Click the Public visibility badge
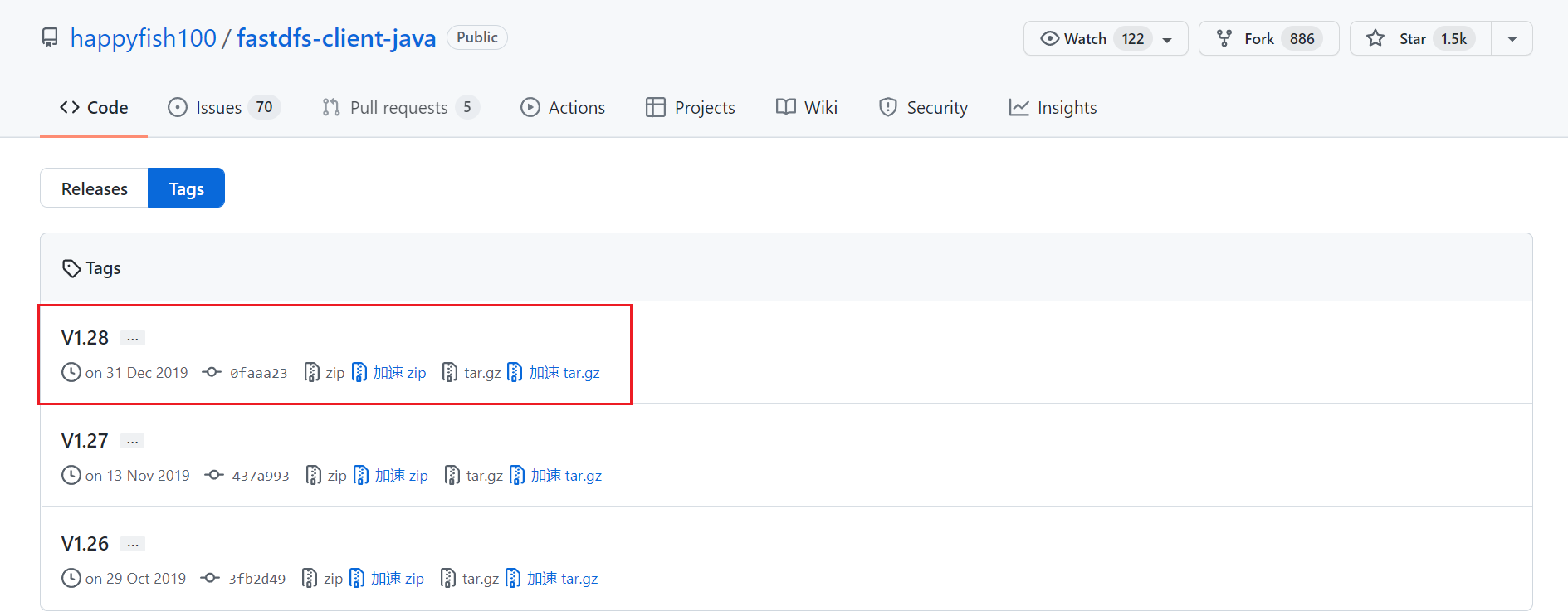This screenshot has height=612, width=1568. 477,37
